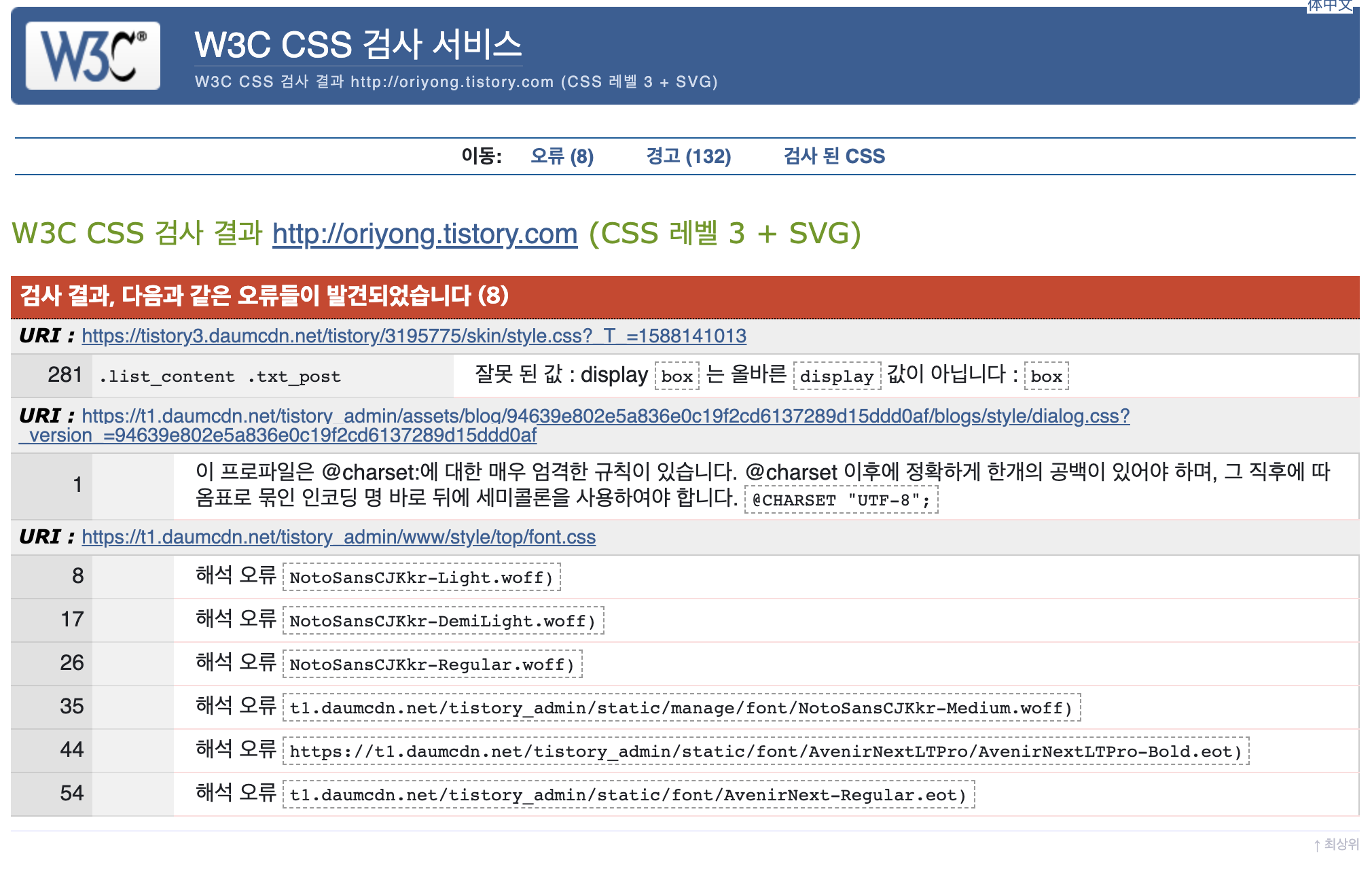The height and width of the screenshot is (871, 1372).
Task: Click the @CHARSET "UTF-8"; code snippet
Action: (x=841, y=500)
